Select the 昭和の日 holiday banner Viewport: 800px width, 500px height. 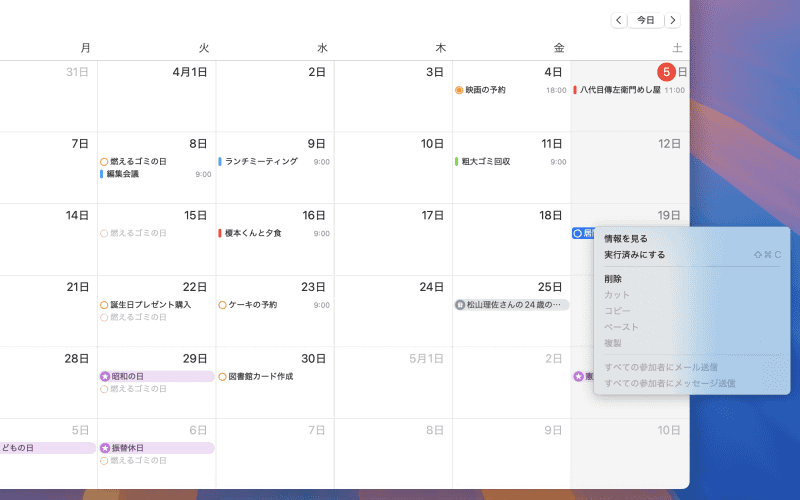(x=157, y=376)
